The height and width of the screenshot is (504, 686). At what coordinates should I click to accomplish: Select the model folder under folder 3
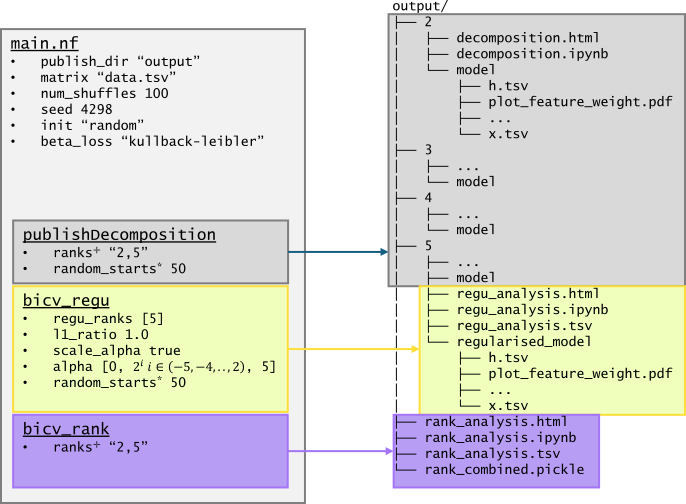coord(476,182)
